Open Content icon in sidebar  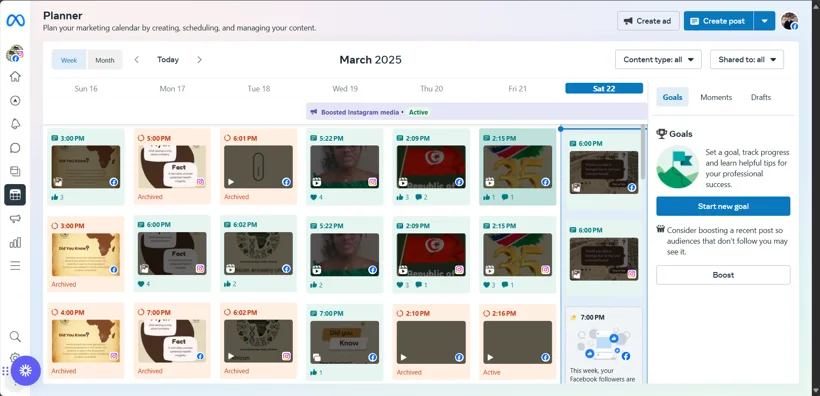(15, 171)
